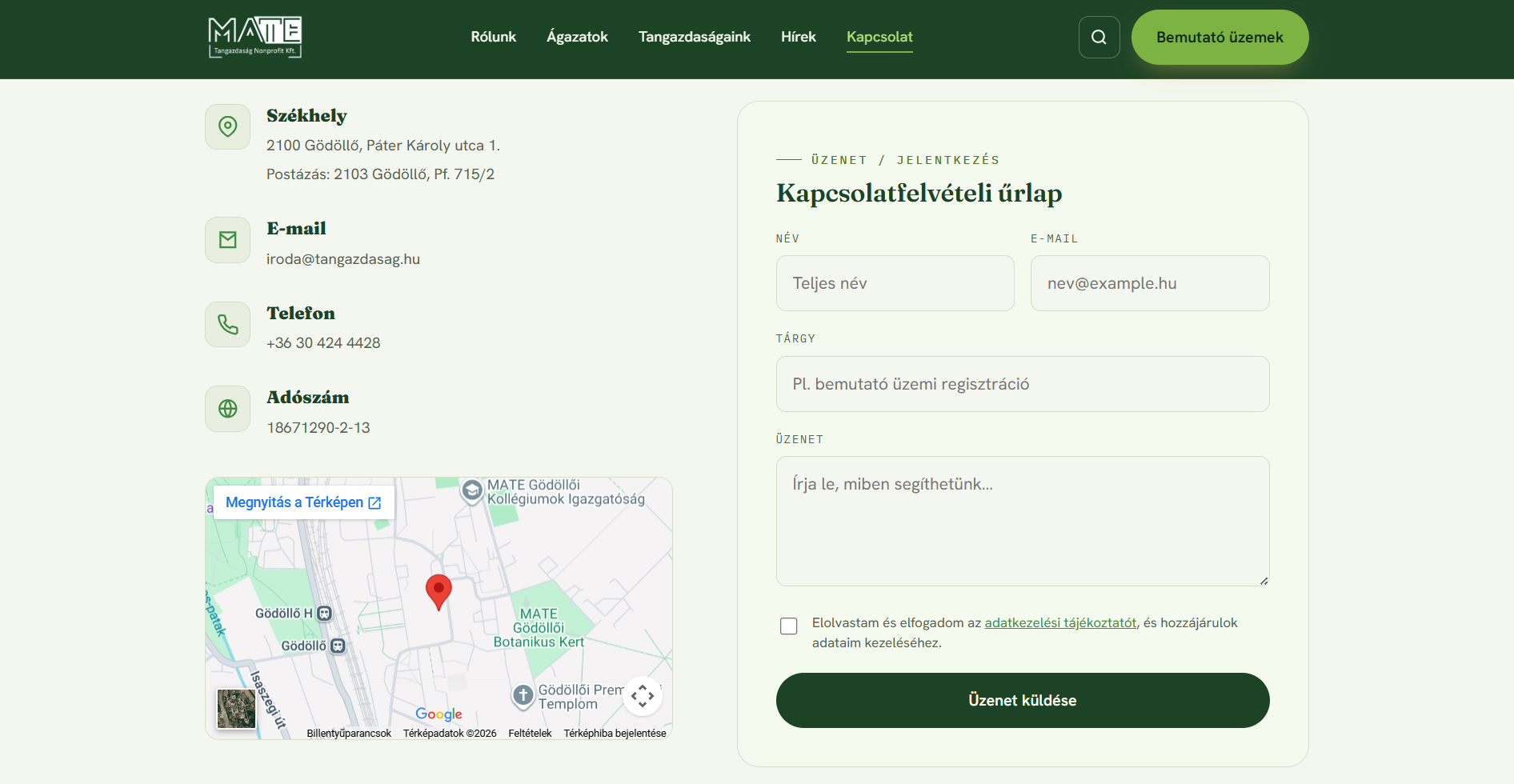Viewport: 1514px width, 784px height.
Task: Open the search magnifier icon
Action: pos(1099,37)
